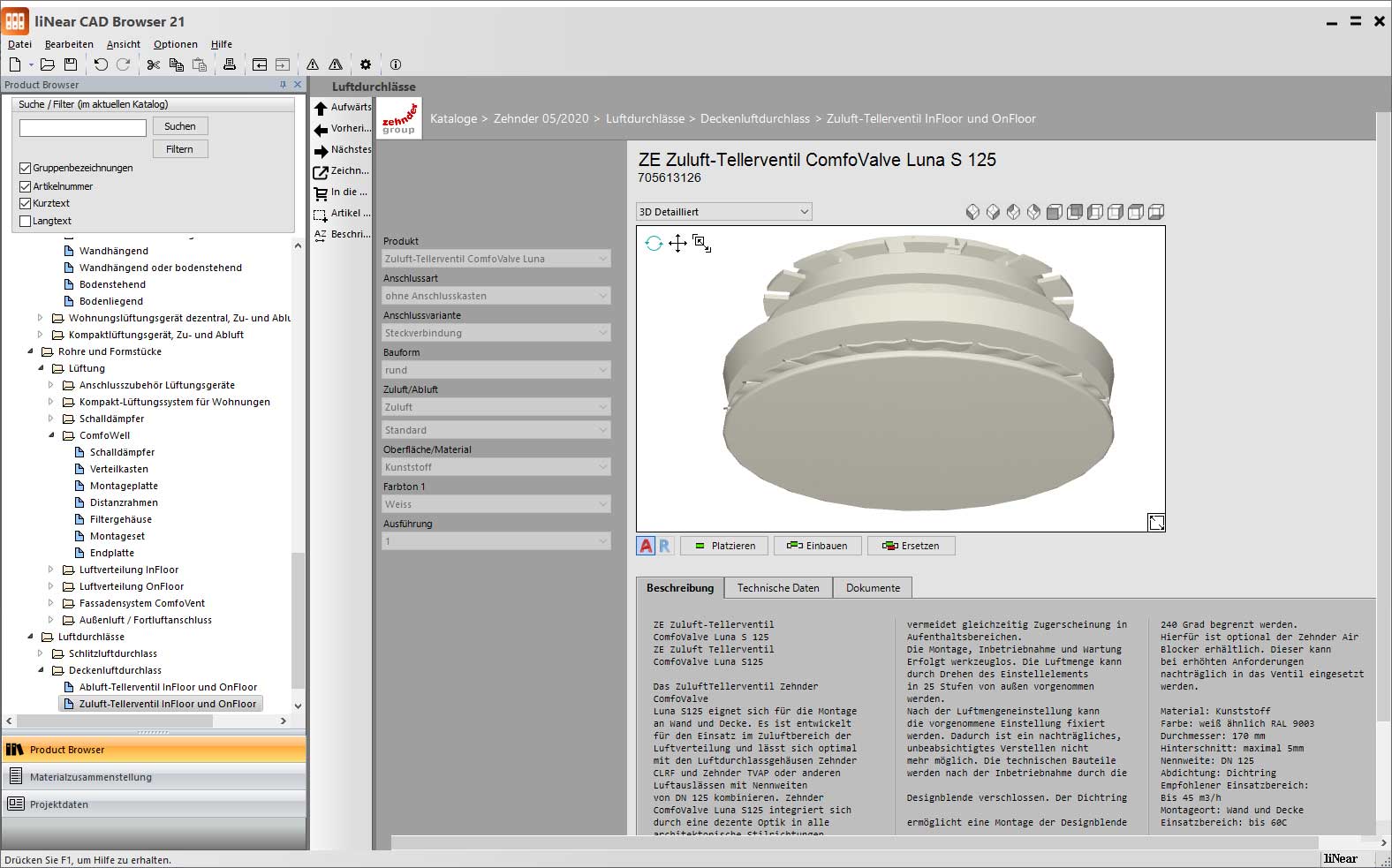The height and width of the screenshot is (868, 1392).
Task: Print using the printer icon
Action: pos(230,64)
